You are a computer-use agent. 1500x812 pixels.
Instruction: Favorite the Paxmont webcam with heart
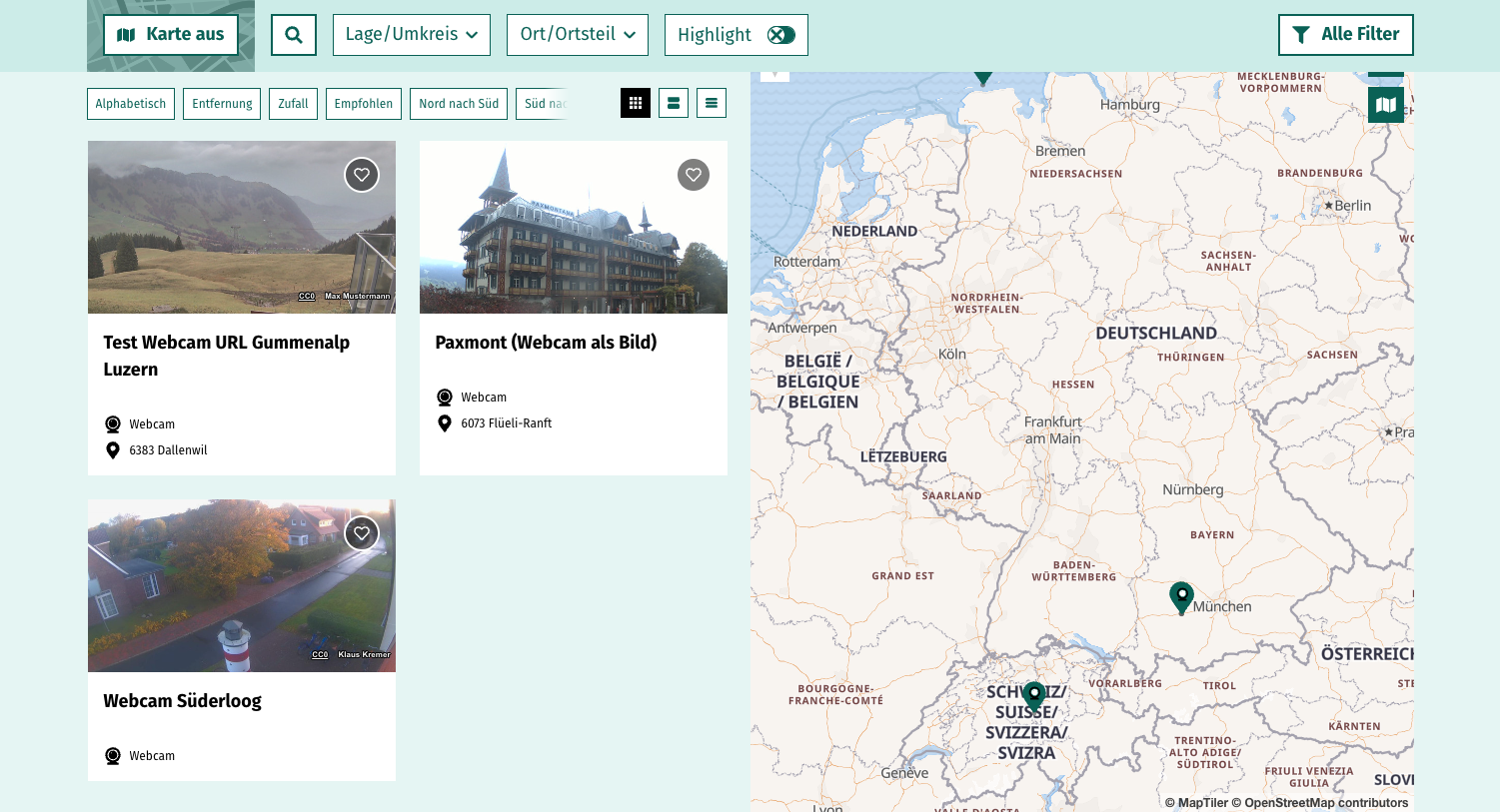[694, 175]
